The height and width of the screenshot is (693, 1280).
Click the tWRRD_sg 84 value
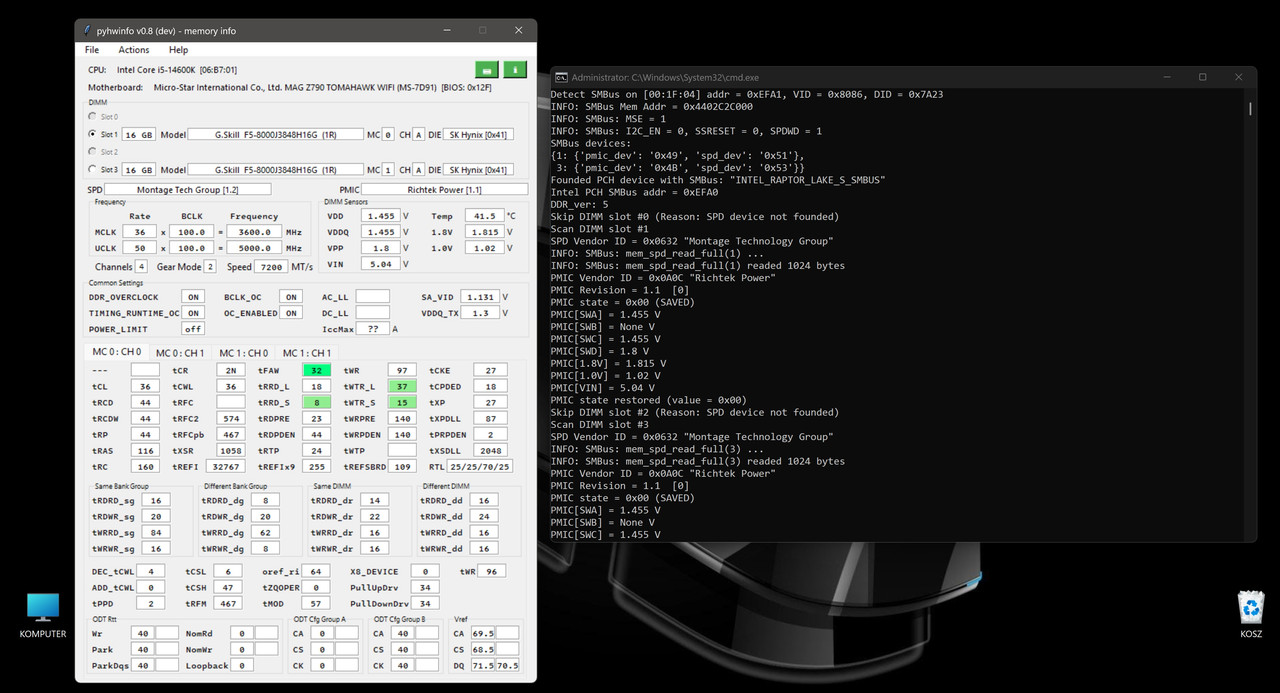(156, 532)
